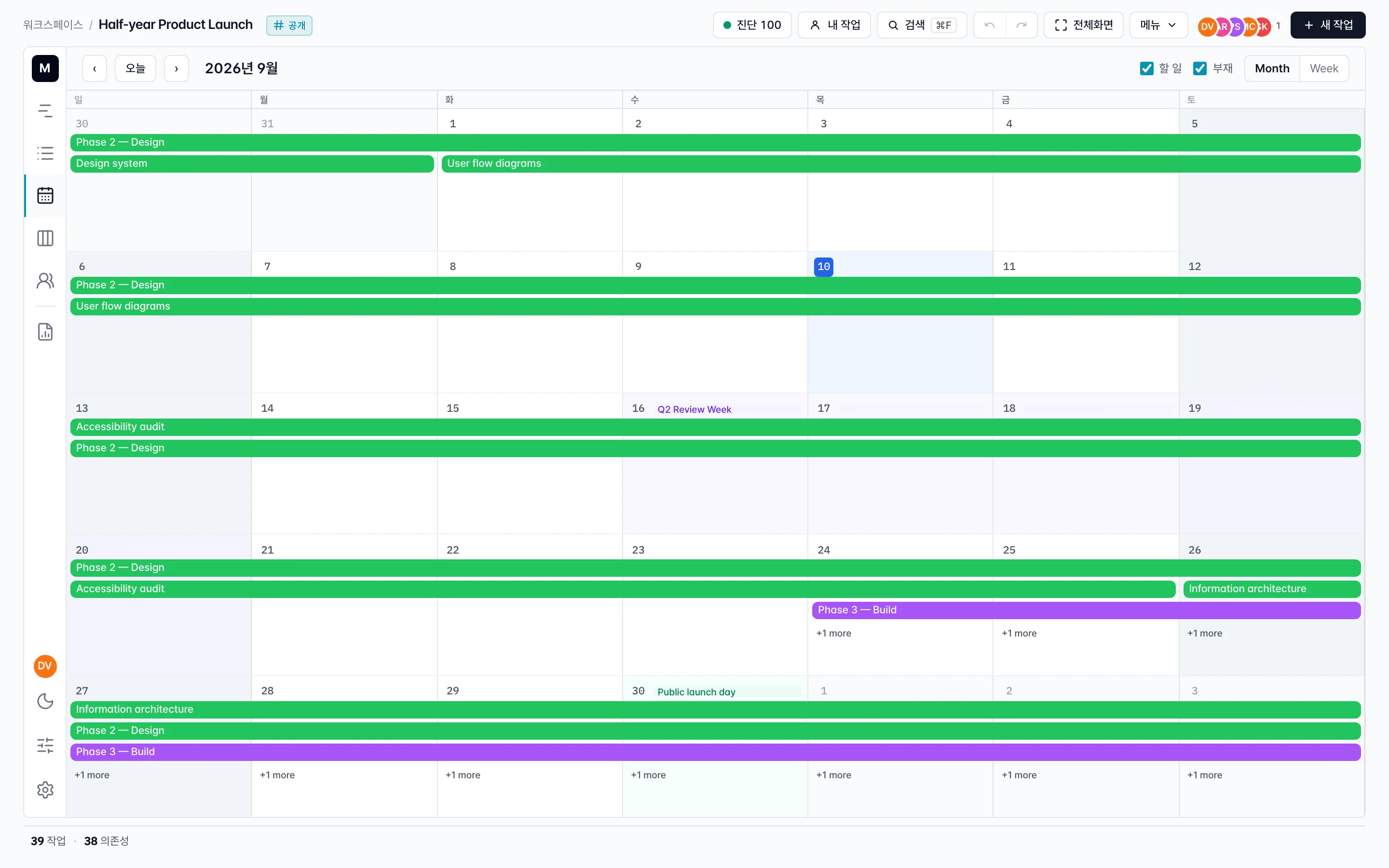Click the 새 작업 new task button
This screenshot has height=868, width=1389.
(1328, 25)
